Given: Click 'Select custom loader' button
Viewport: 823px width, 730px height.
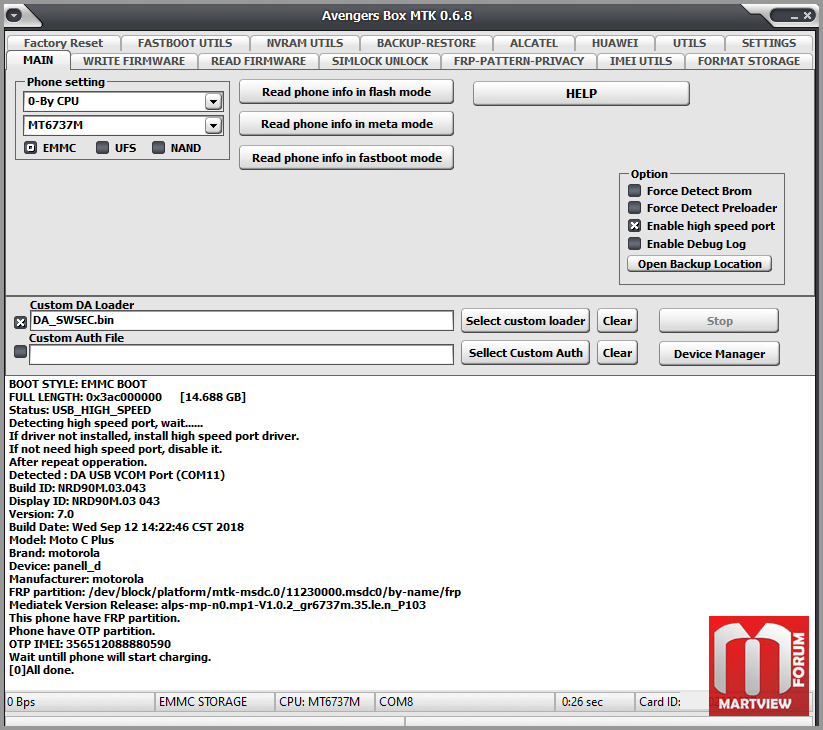Looking at the screenshot, I should pyautogui.click(x=525, y=321).
